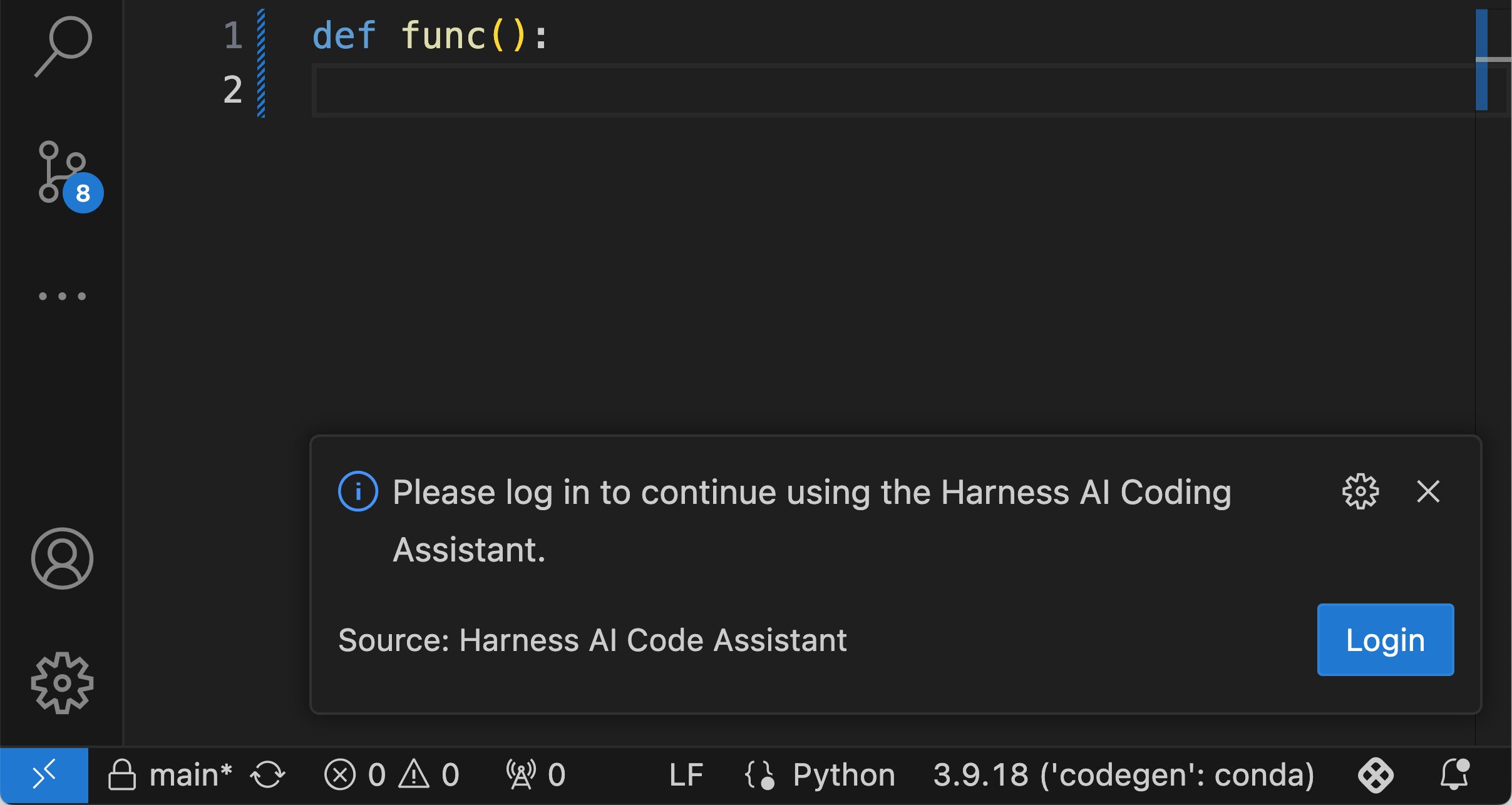Click line number 2 in the gutter
Screen dimensions: 1512x805
(x=233, y=90)
